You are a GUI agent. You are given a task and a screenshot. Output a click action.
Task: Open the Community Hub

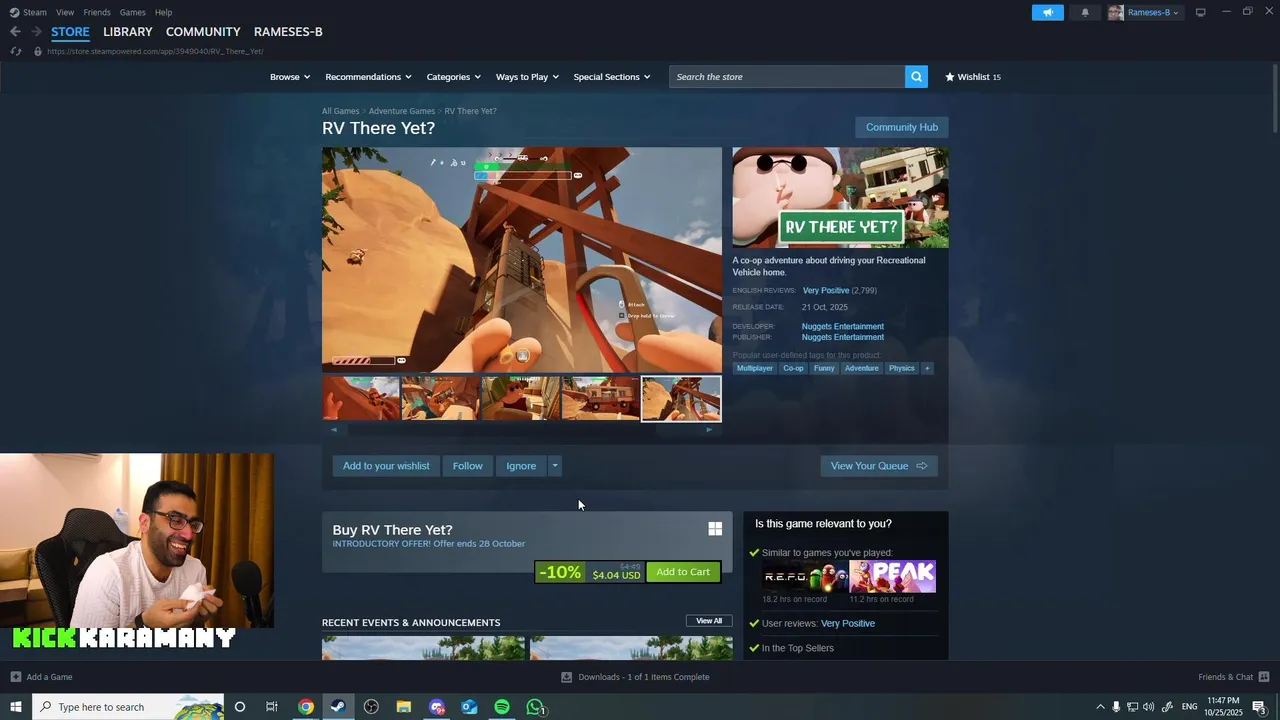click(902, 127)
